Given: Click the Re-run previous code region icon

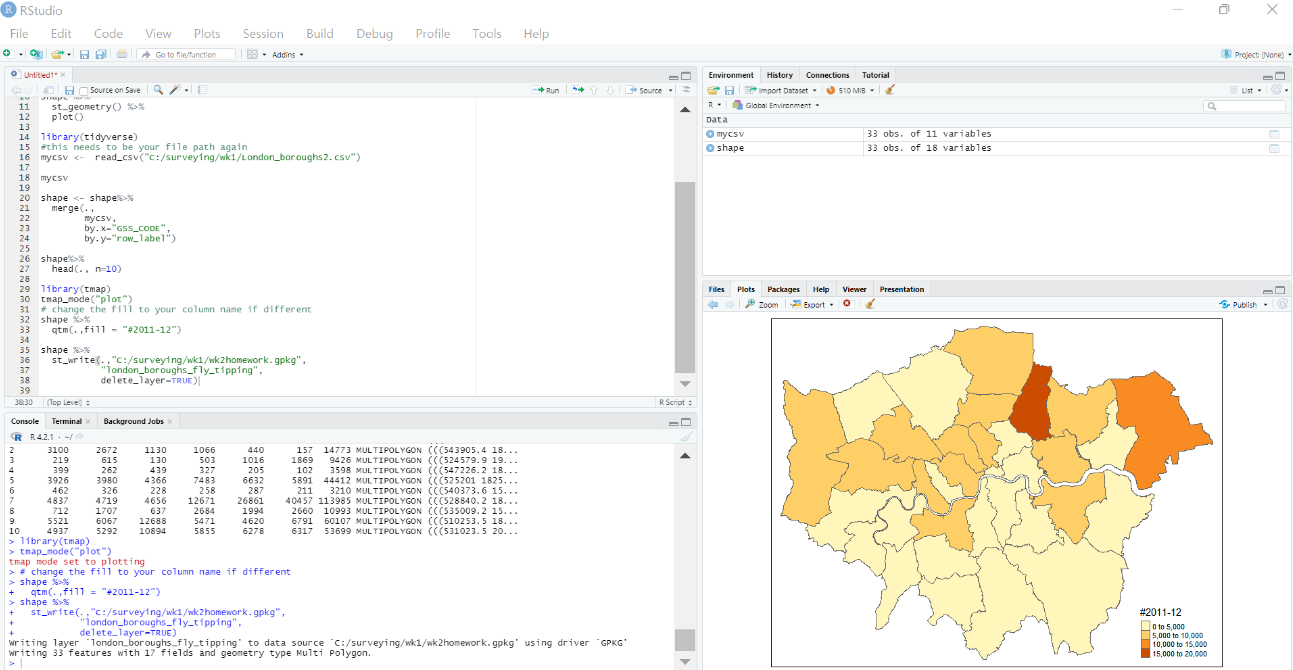Looking at the screenshot, I should pos(578,90).
